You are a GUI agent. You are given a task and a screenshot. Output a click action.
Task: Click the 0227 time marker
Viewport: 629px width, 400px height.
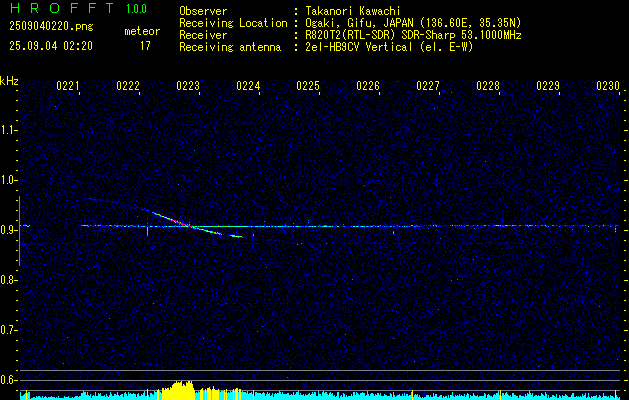pyautogui.click(x=428, y=86)
